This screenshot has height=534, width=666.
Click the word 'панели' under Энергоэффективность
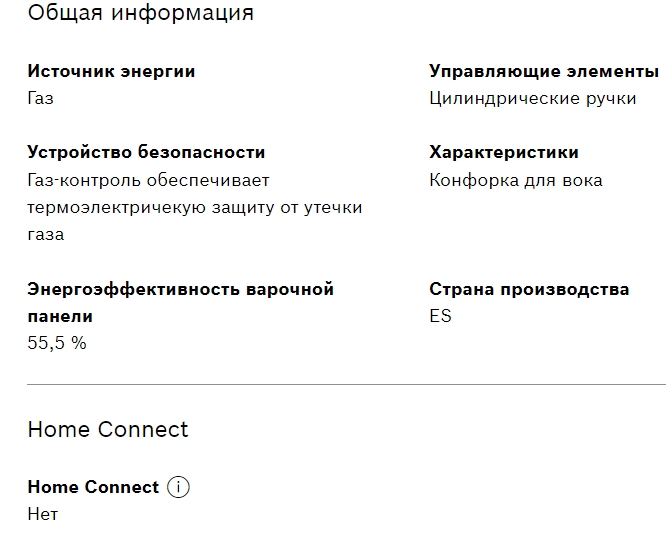point(60,316)
